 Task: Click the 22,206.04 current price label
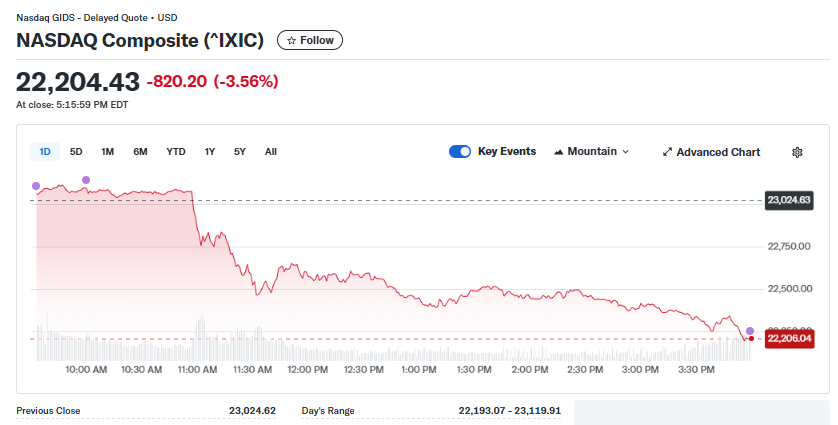[x=789, y=339]
